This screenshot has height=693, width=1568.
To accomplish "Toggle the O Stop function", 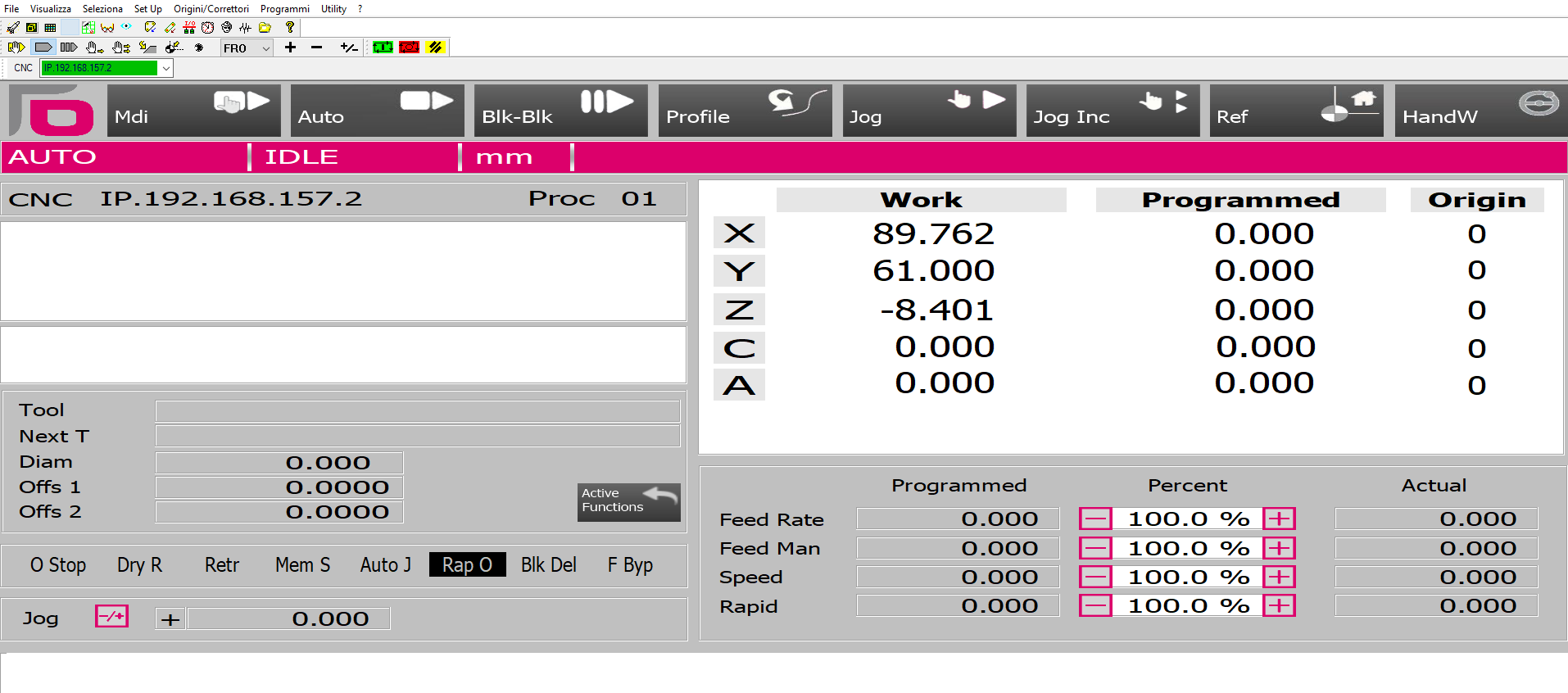I will 58,565.
